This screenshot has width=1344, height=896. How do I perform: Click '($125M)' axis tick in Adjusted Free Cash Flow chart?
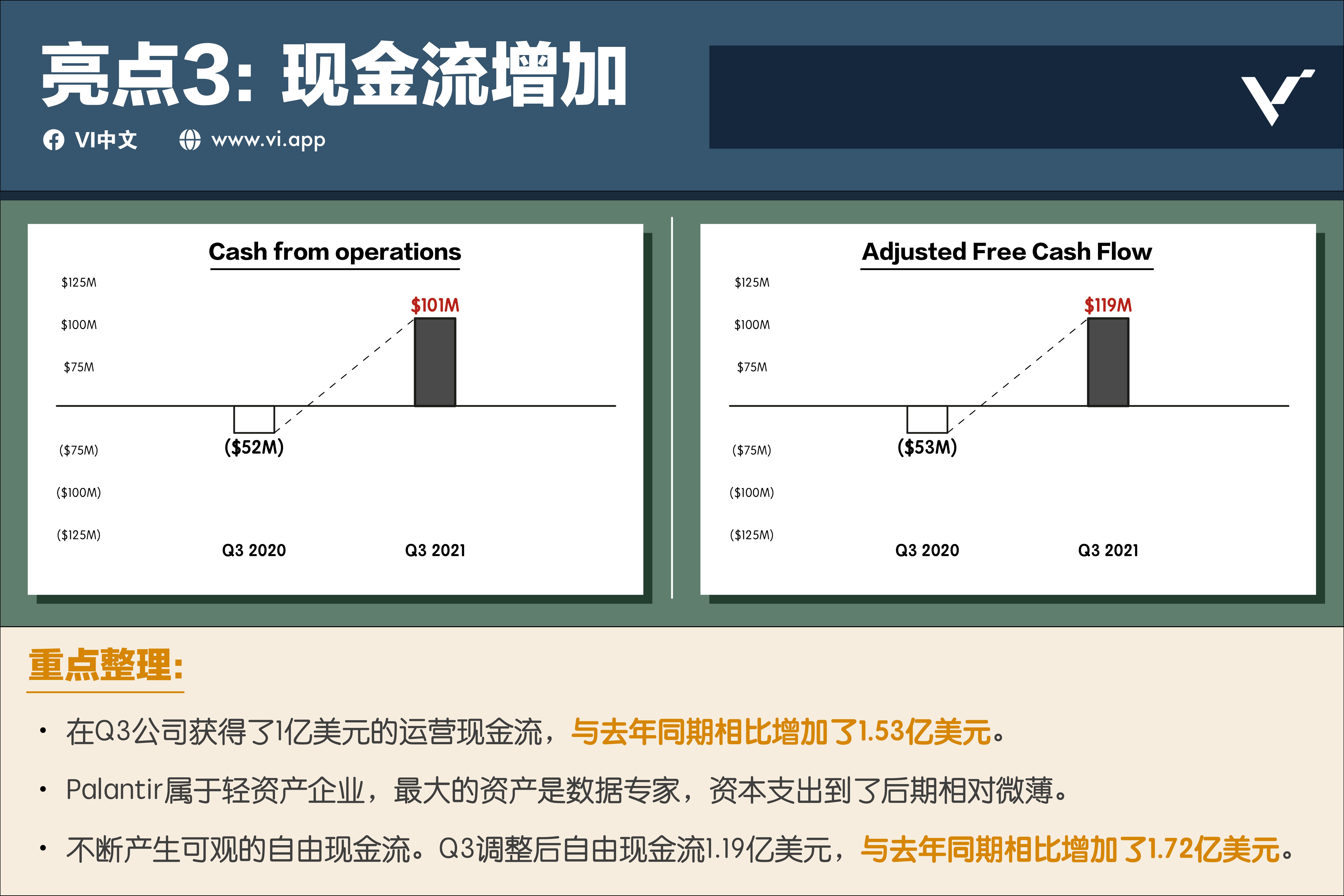click(752, 535)
